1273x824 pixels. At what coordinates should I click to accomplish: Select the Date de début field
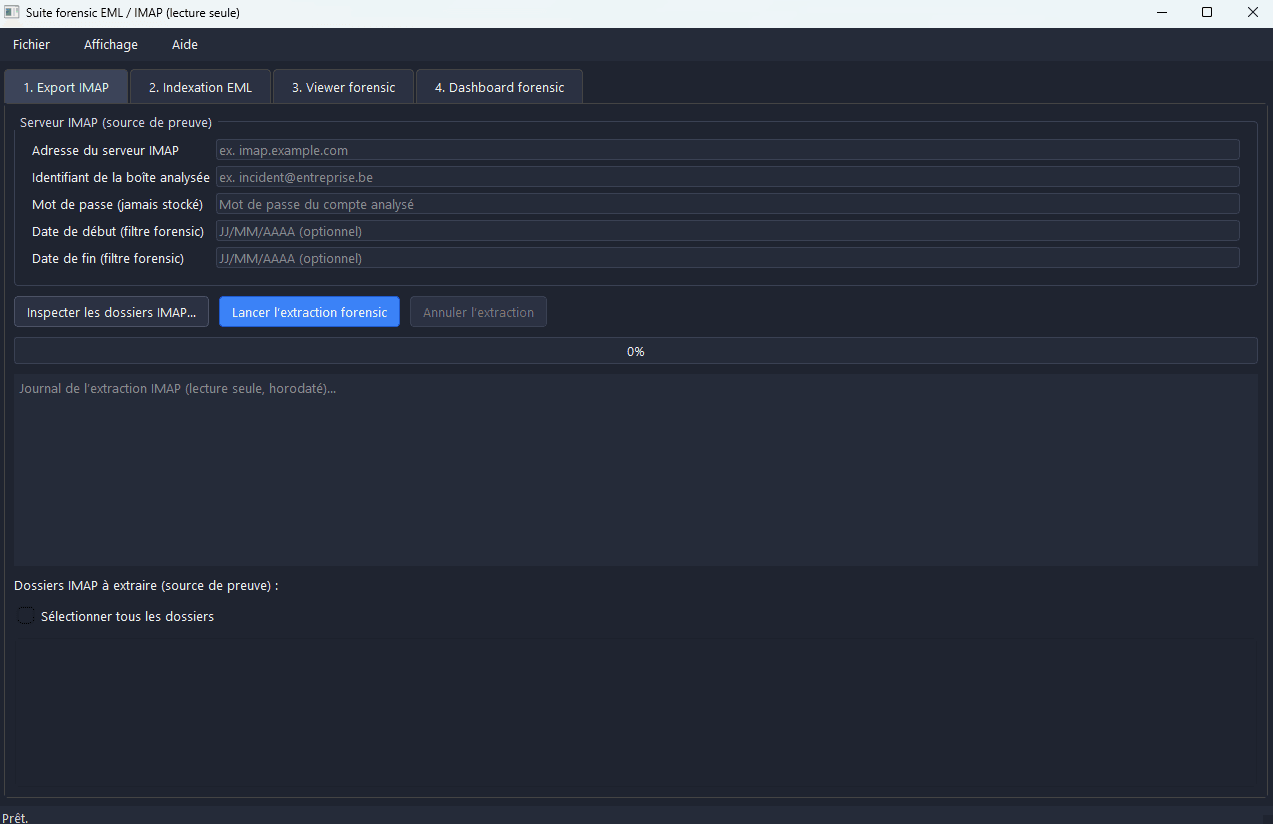[x=727, y=231]
